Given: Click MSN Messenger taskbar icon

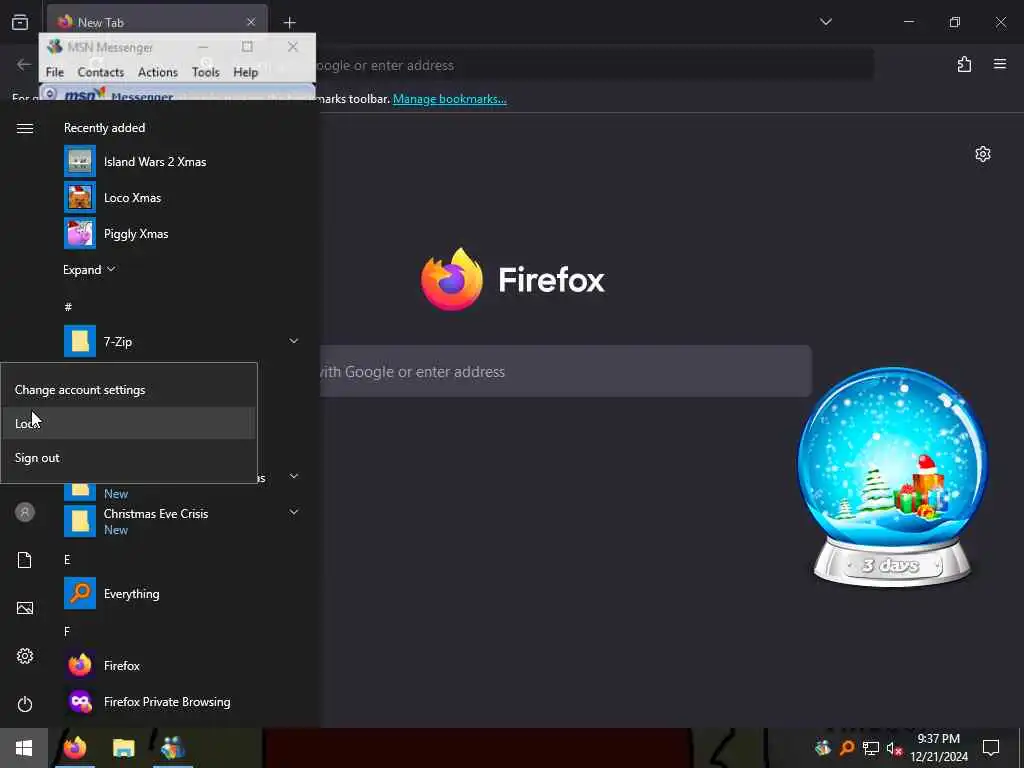Looking at the screenshot, I should pos(173,748).
